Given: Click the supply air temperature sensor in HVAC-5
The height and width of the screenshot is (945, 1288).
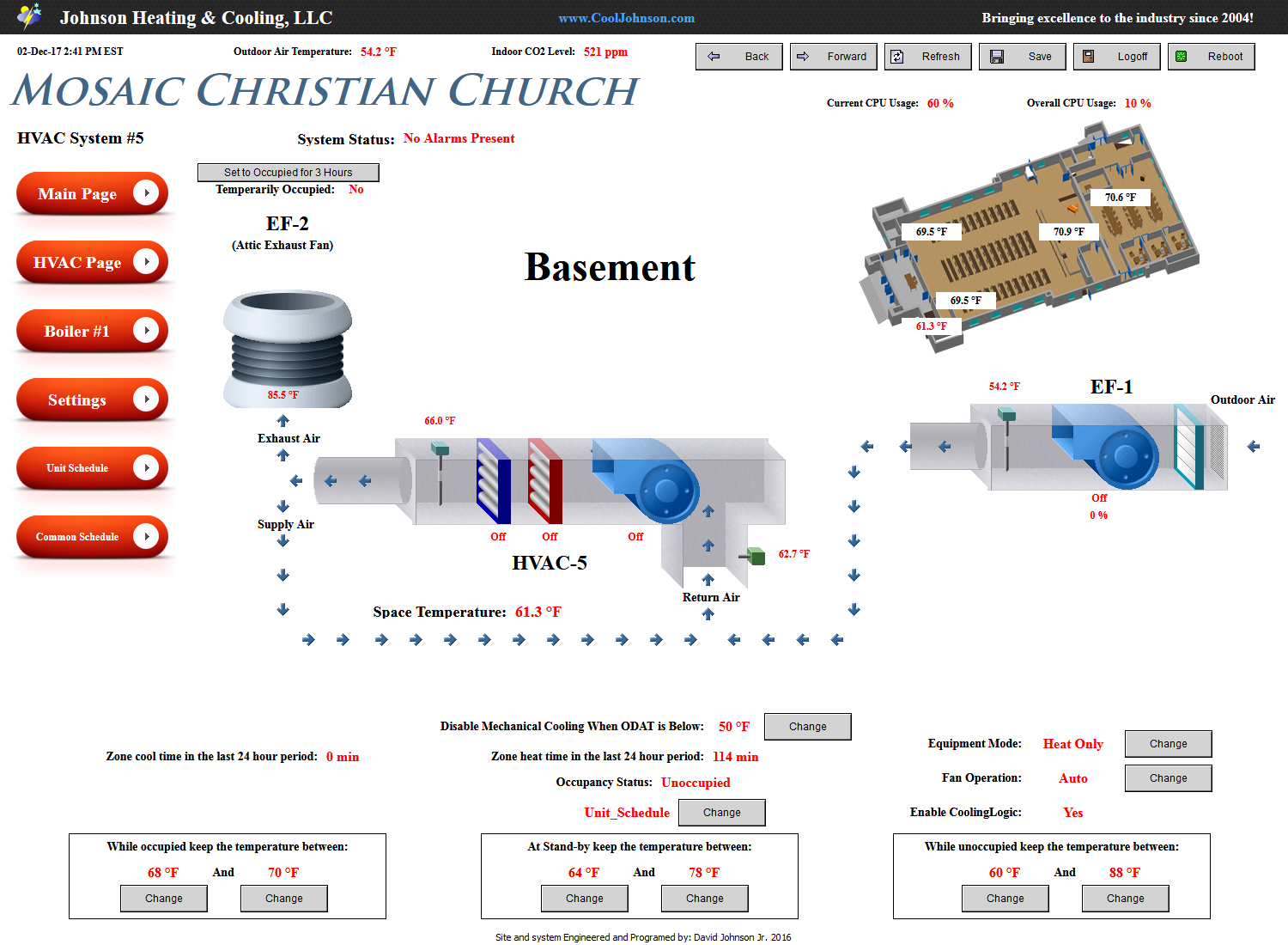Looking at the screenshot, I should point(440,472).
